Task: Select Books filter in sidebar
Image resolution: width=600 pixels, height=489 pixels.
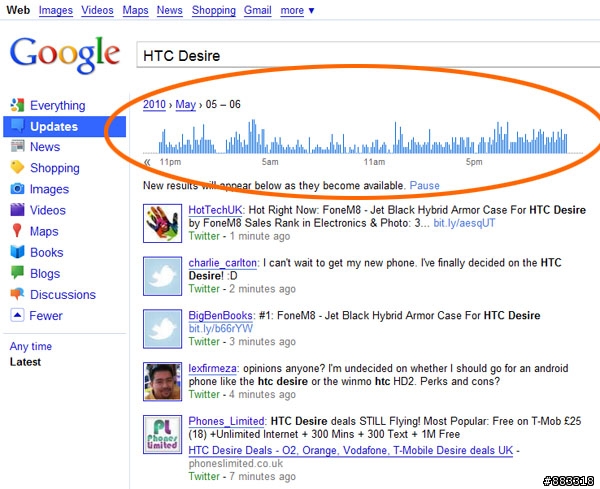Action: (x=47, y=253)
